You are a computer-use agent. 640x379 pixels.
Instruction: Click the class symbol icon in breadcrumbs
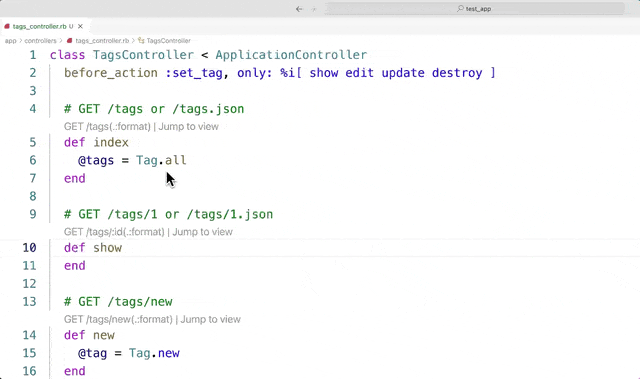pyautogui.click(x=141, y=40)
